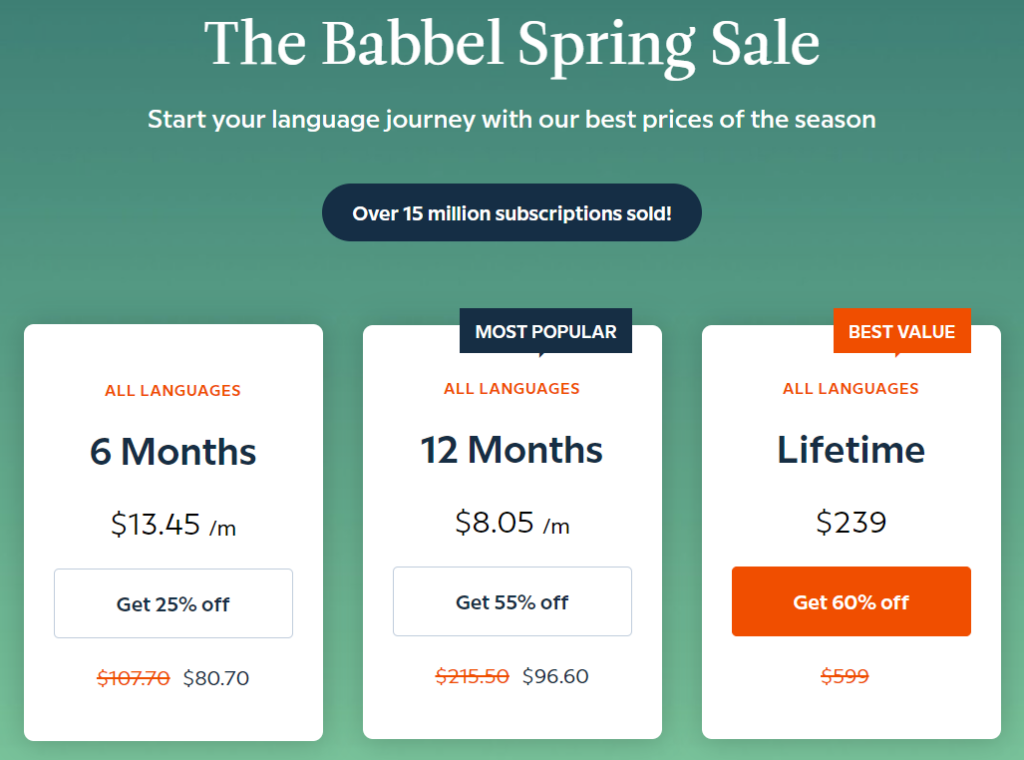Image resolution: width=1024 pixels, height=760 pixels.
Task: Click the season subtitle text
Action: [511, 119]
